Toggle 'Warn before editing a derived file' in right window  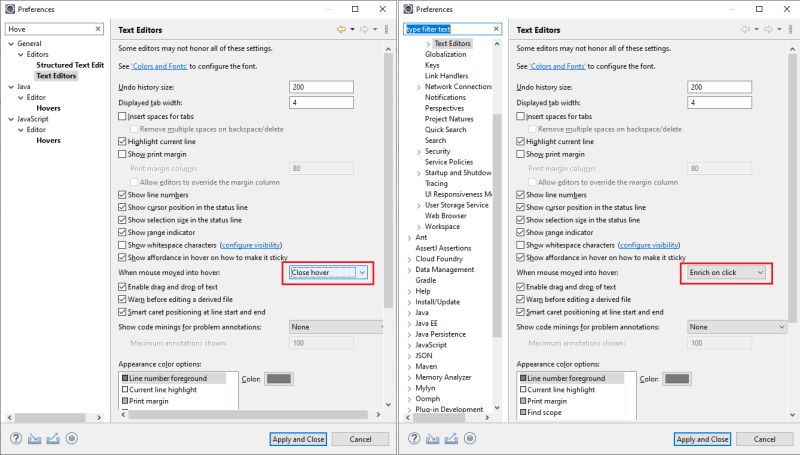coord(520,299)
